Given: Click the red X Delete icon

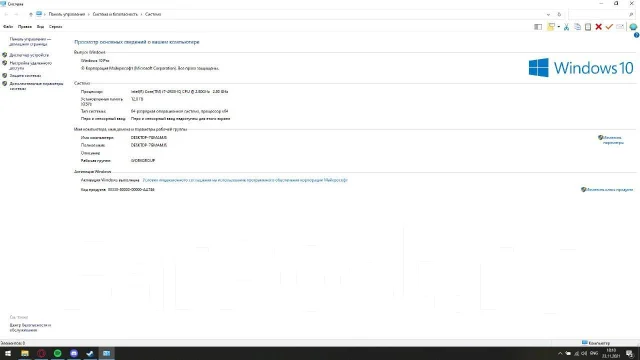Looking at the screenshot, I should pyautogui.click(x=598, y=27).
